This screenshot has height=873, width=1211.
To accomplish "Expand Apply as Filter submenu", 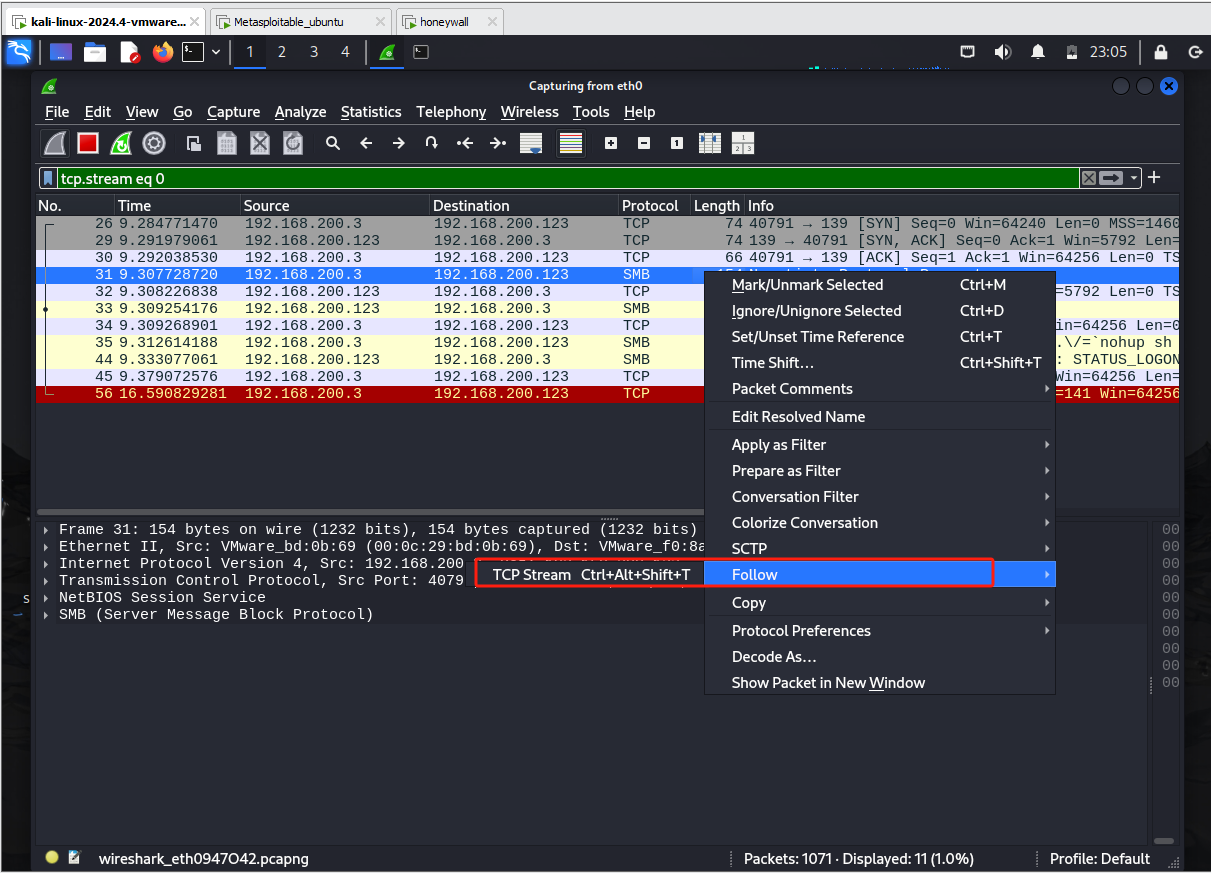I will tap(880, 445).
